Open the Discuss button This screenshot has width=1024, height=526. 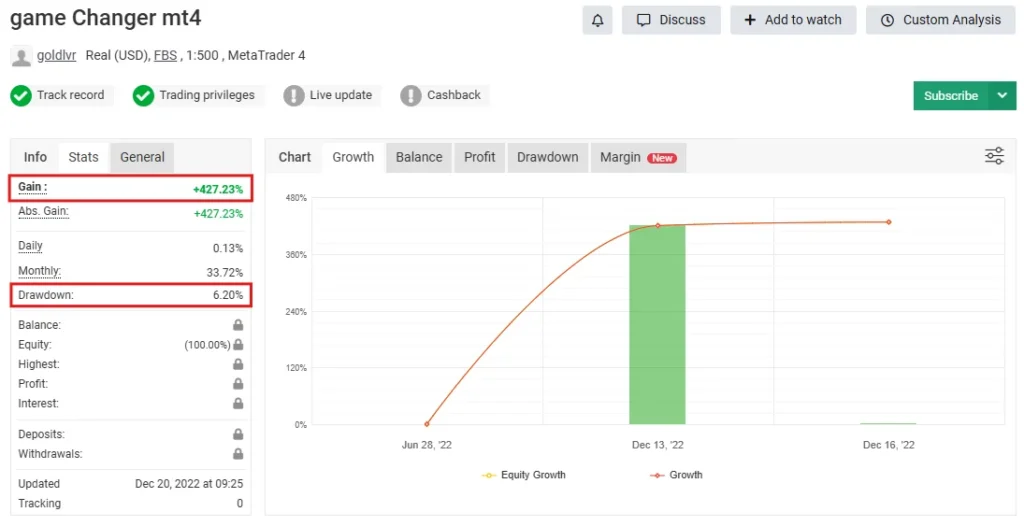[x=671, y=20]
